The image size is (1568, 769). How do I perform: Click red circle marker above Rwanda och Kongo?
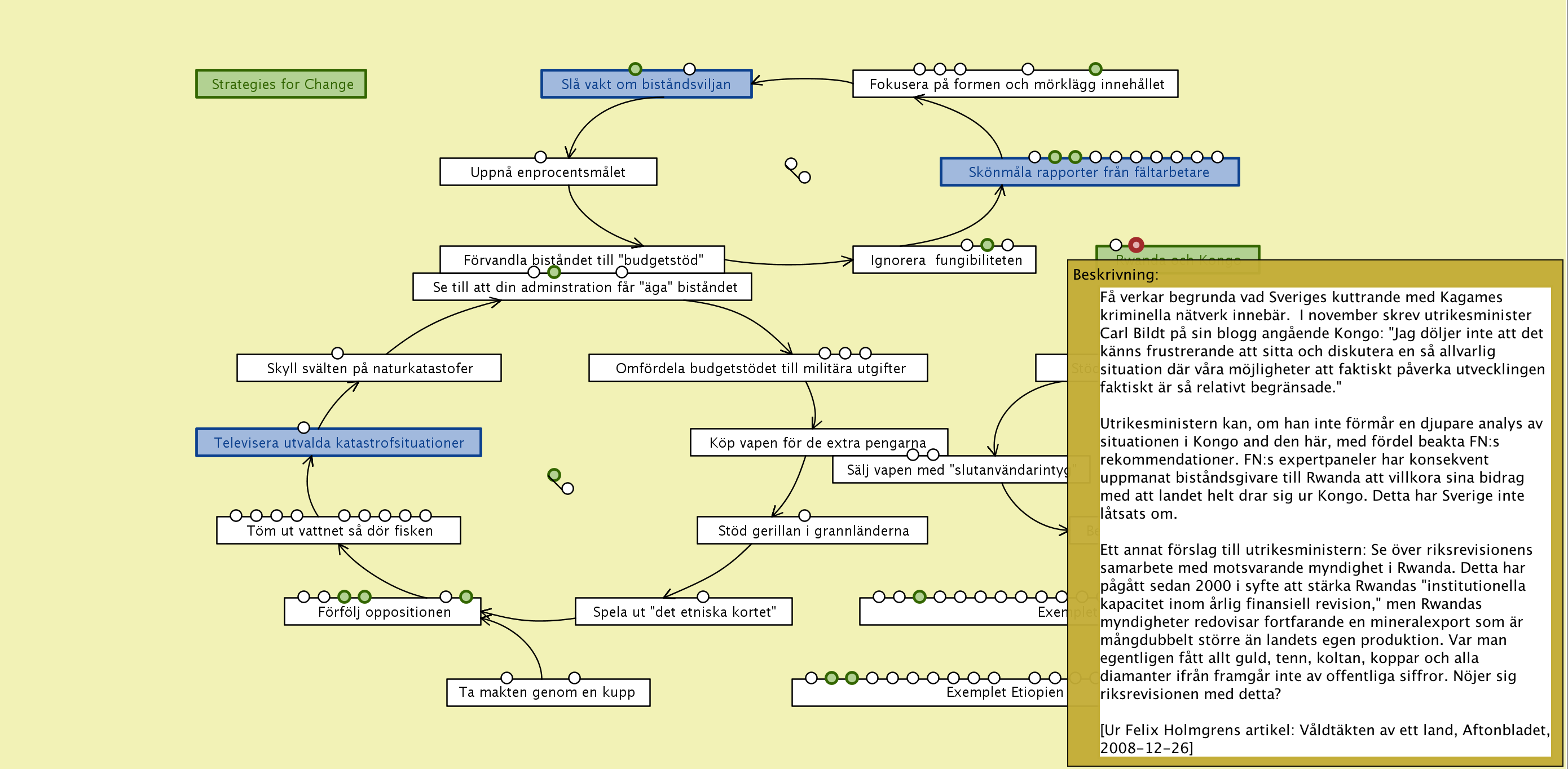[x=1136, y=245]
